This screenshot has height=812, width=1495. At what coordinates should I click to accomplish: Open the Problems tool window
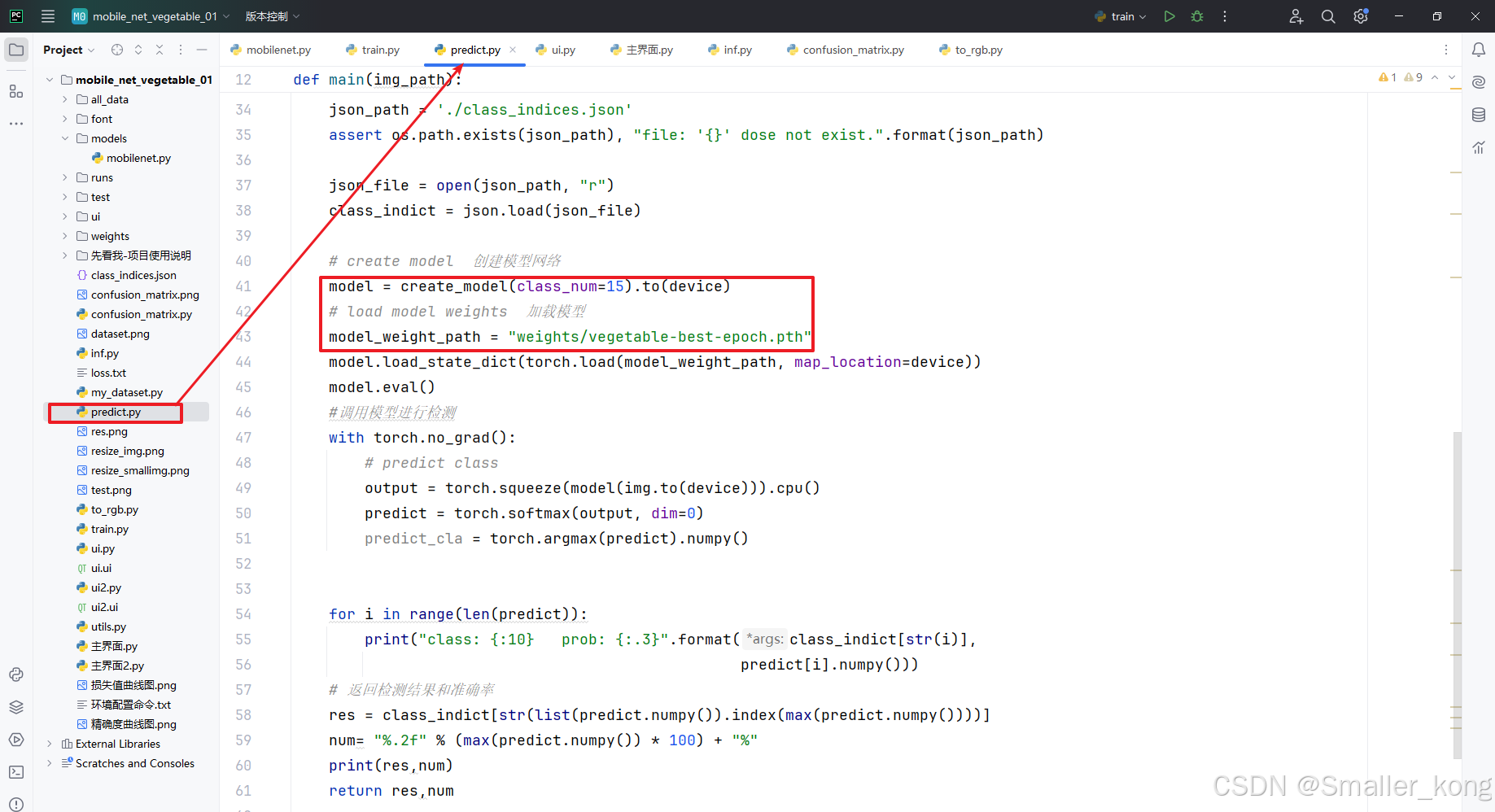pyautogui.click(x=16, y=804)
